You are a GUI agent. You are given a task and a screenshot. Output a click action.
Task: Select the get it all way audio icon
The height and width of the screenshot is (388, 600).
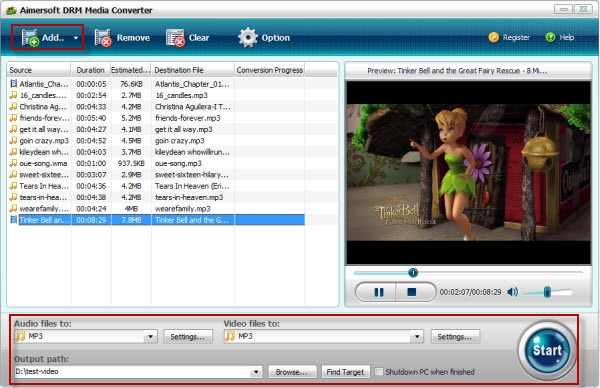point(14,129)
